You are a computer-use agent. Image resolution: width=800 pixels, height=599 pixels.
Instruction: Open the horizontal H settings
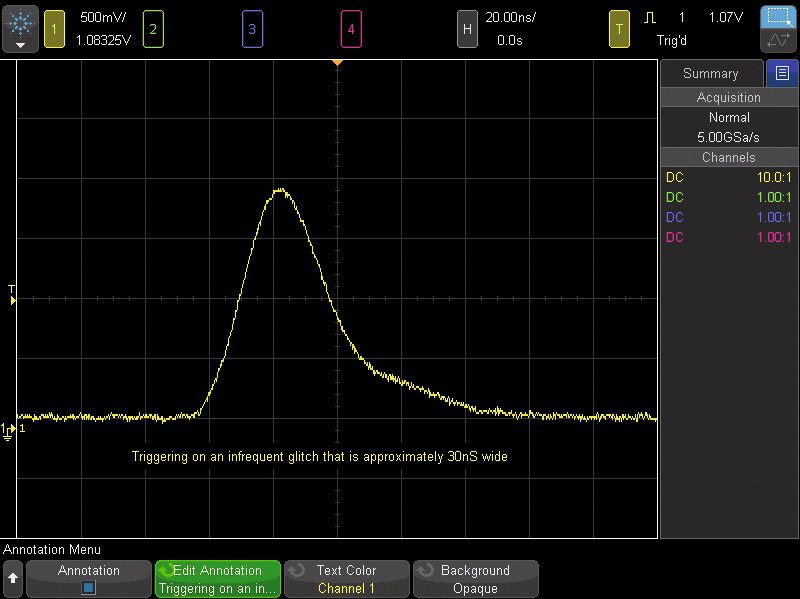pos(466,29)
